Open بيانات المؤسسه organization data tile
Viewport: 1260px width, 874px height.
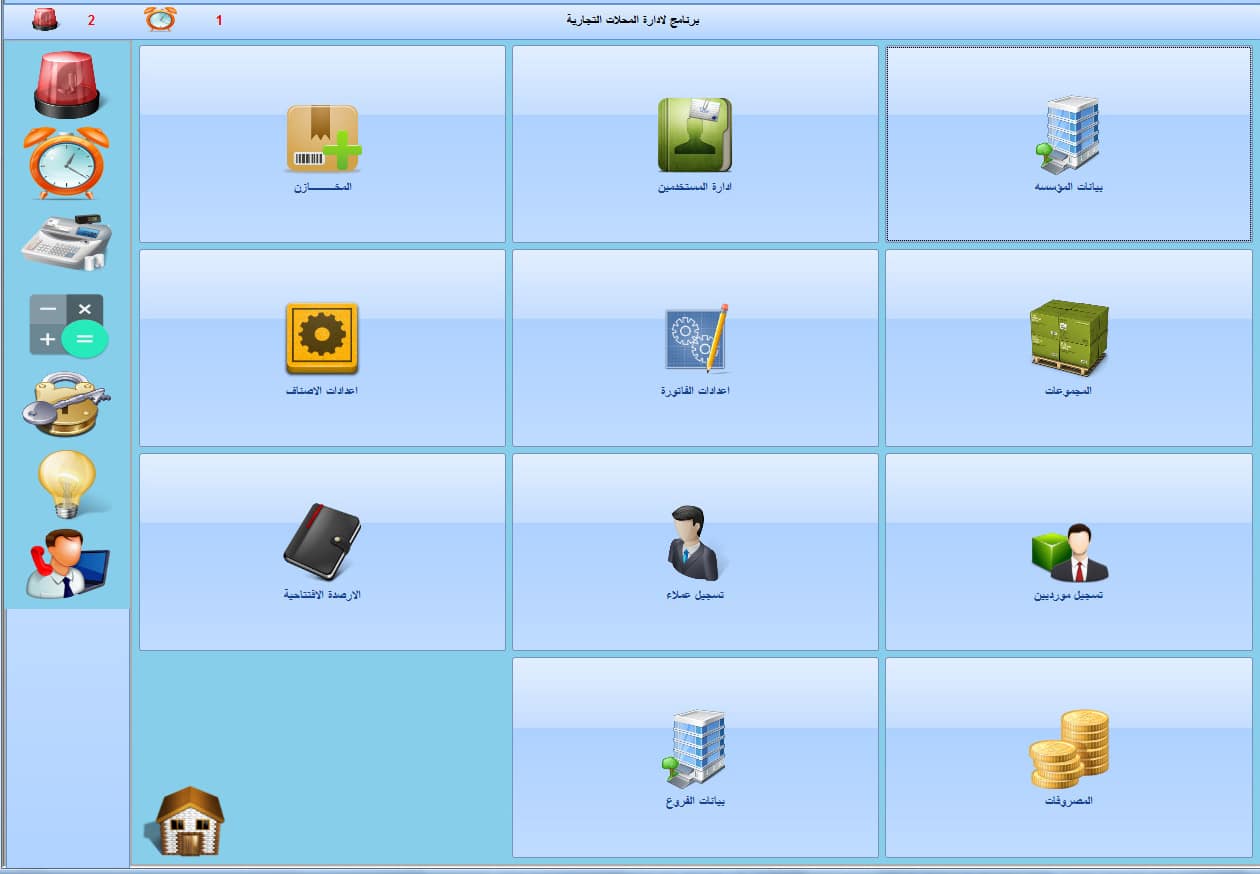(x=1068, y=144)
